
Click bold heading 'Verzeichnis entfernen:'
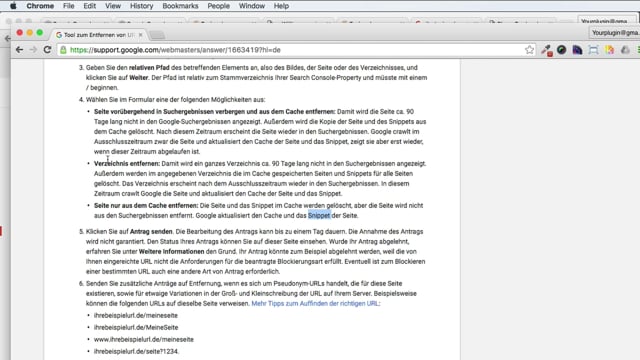[x=127, y=164]
